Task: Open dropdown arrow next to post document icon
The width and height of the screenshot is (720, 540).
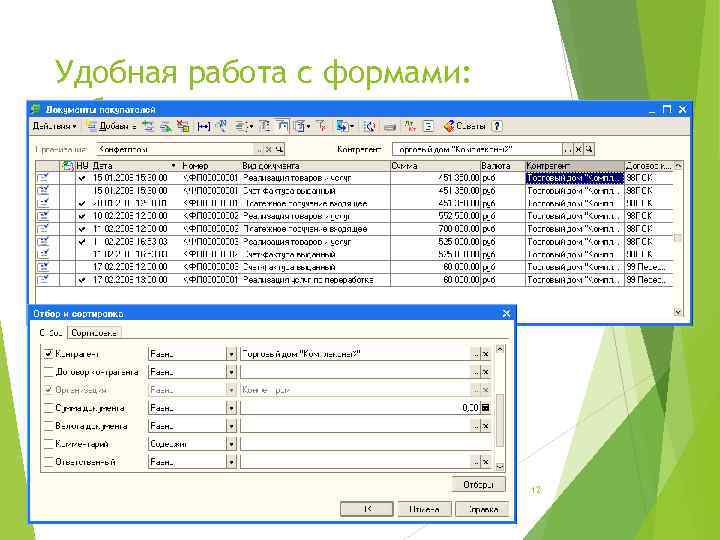Action: pyautogui.click(x=251, y=126)
